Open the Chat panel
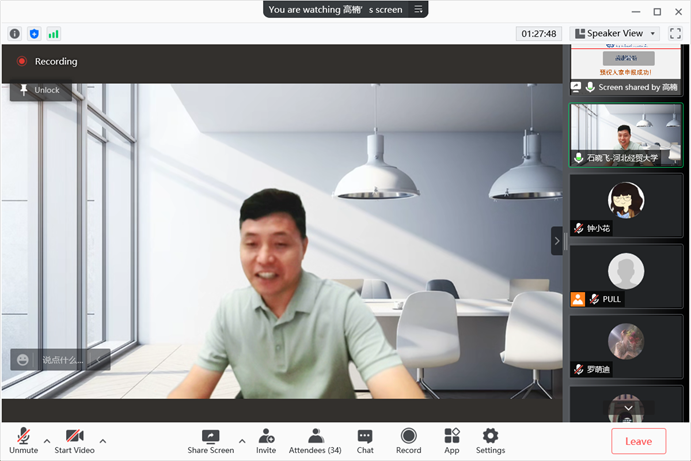Viewport: 691px width, 461px height. (x=365, y=440)
